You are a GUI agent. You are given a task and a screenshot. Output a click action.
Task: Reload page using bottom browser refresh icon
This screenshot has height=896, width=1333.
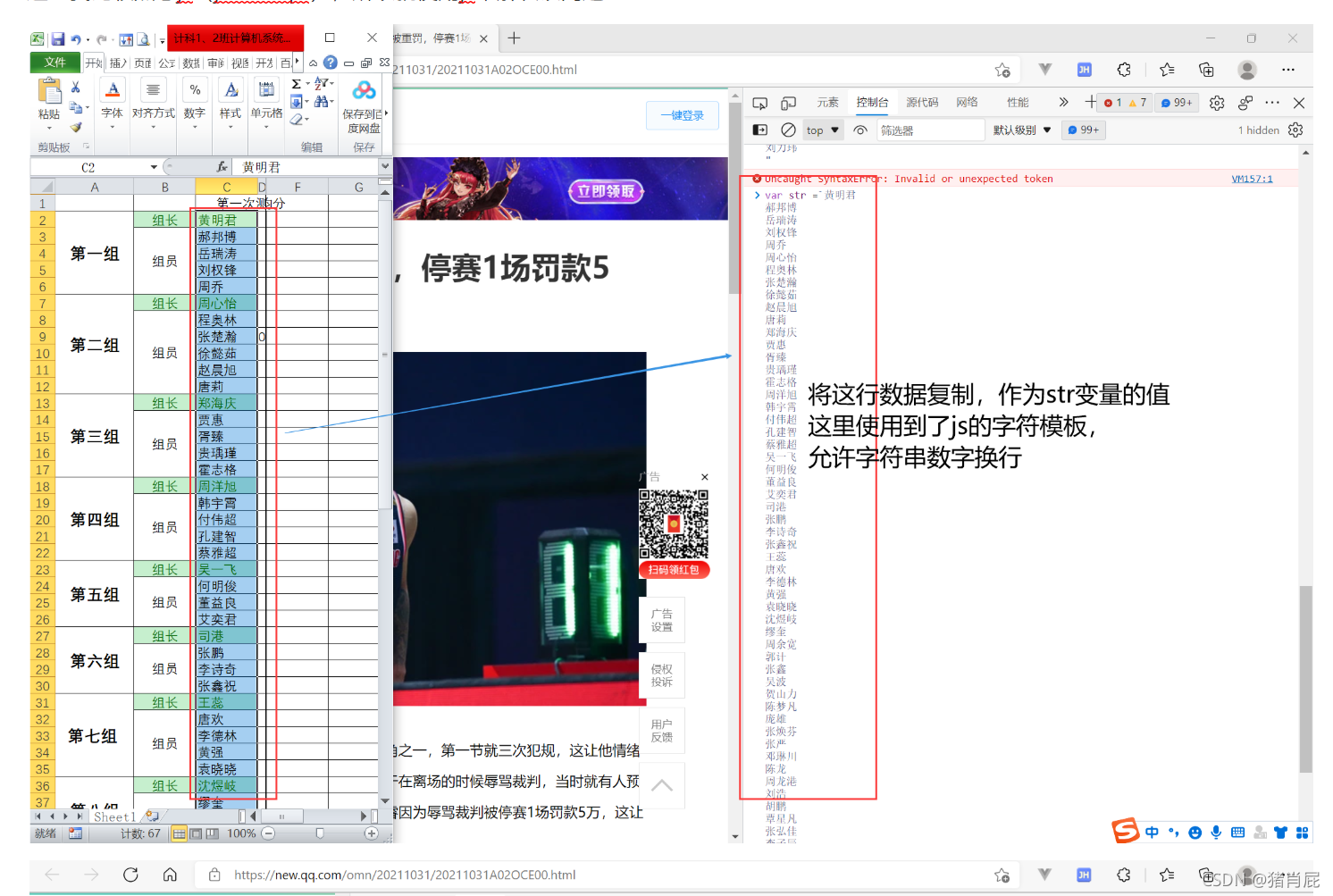point(130,875)
